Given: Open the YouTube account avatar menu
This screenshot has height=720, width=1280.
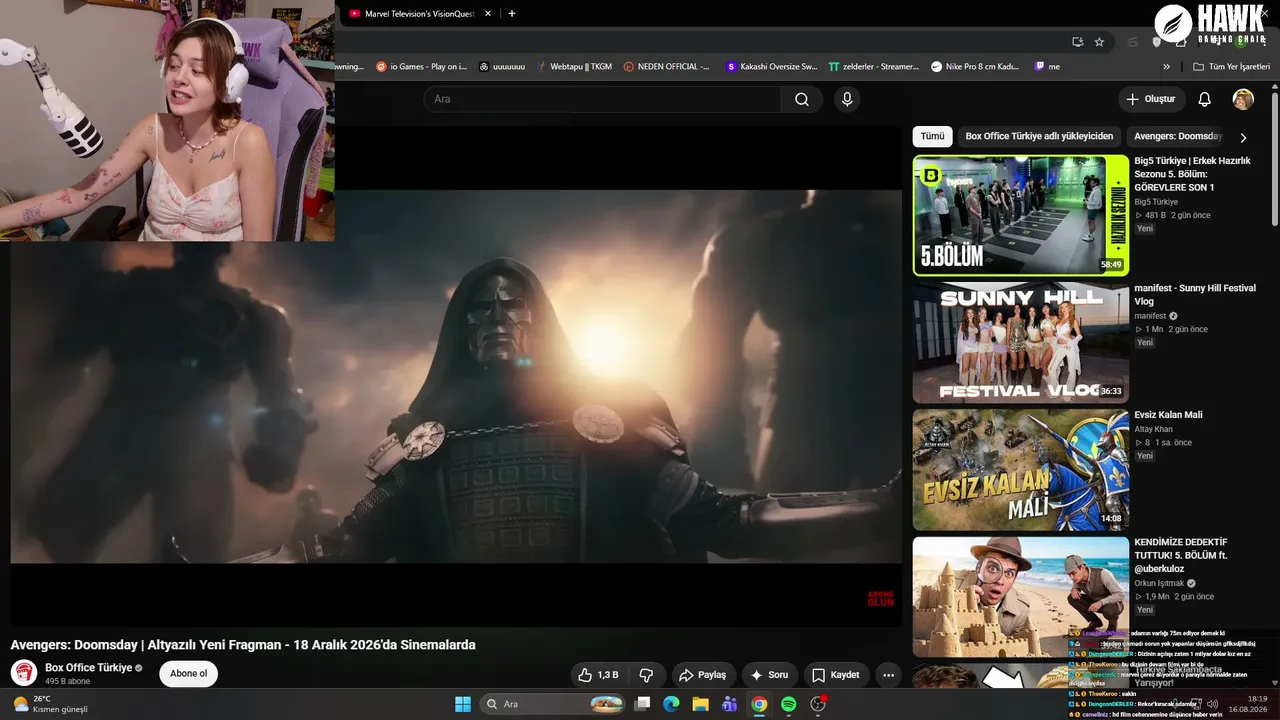Looking at the screenshot, I should [1243, 99].
